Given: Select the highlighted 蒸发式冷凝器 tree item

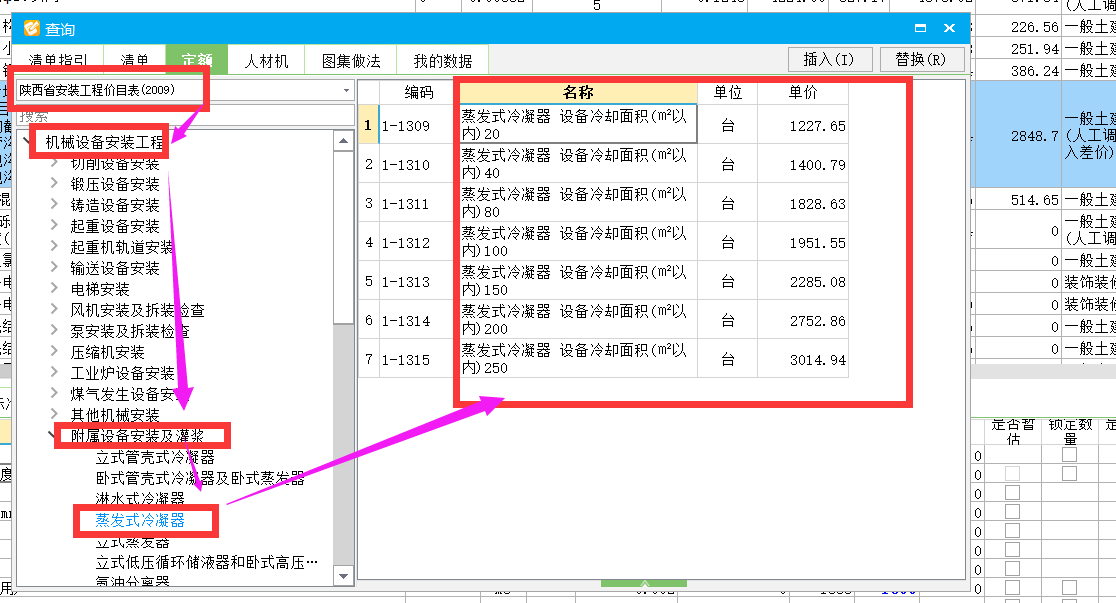Looking at the screenshot, I should click(140, 520).
